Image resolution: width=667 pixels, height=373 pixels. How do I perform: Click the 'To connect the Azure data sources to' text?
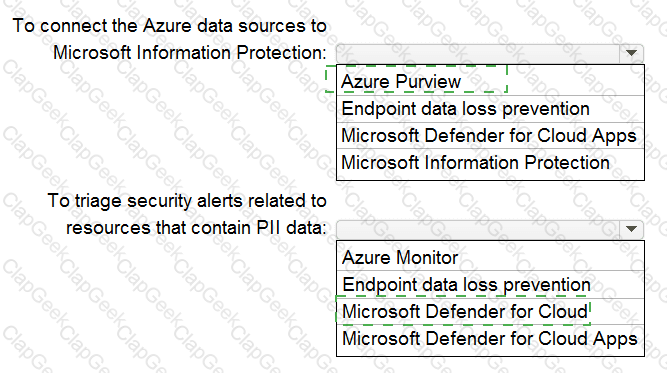click(169, 26)
